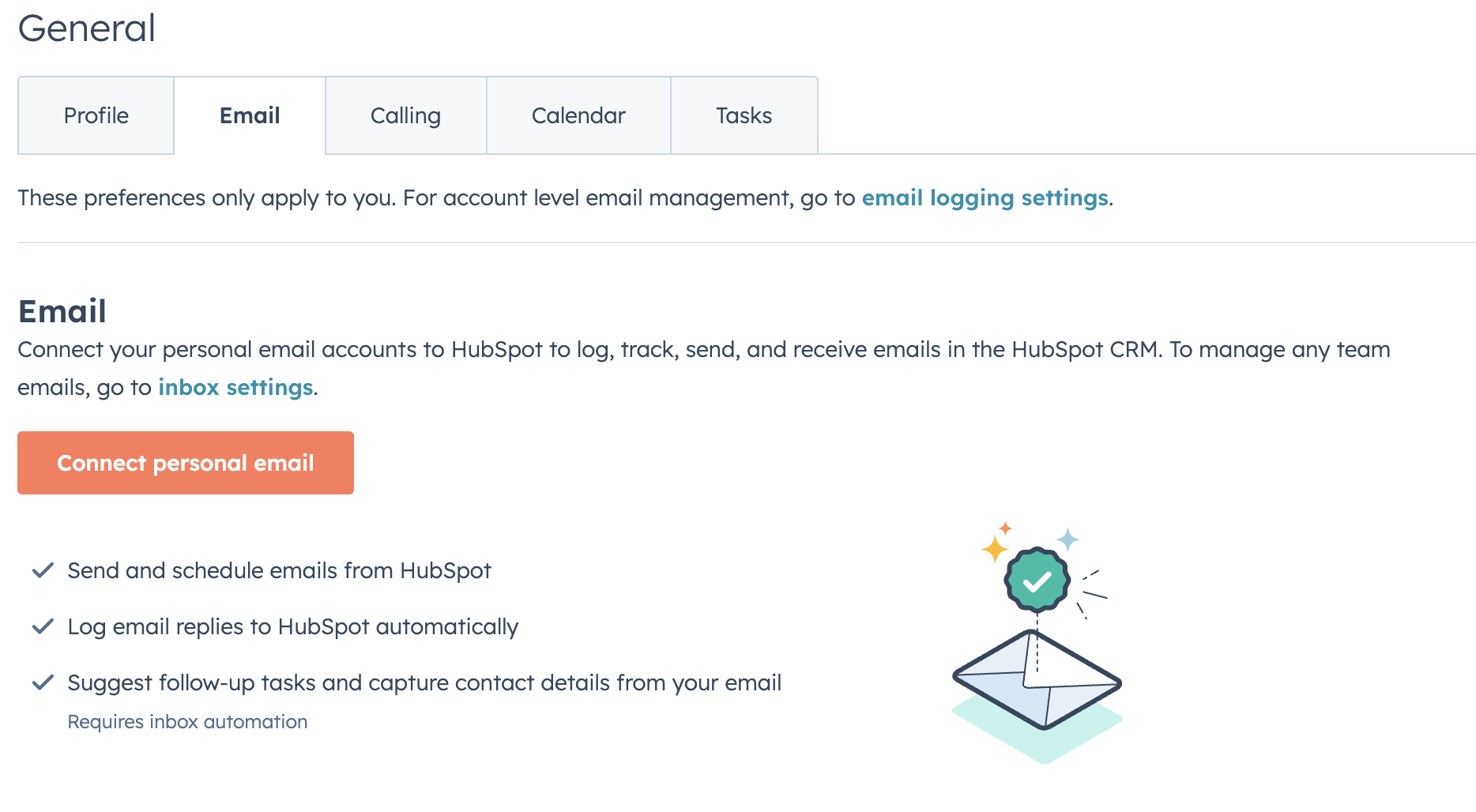
Task: Open the Profile tab
Action: tap(96, 115)
